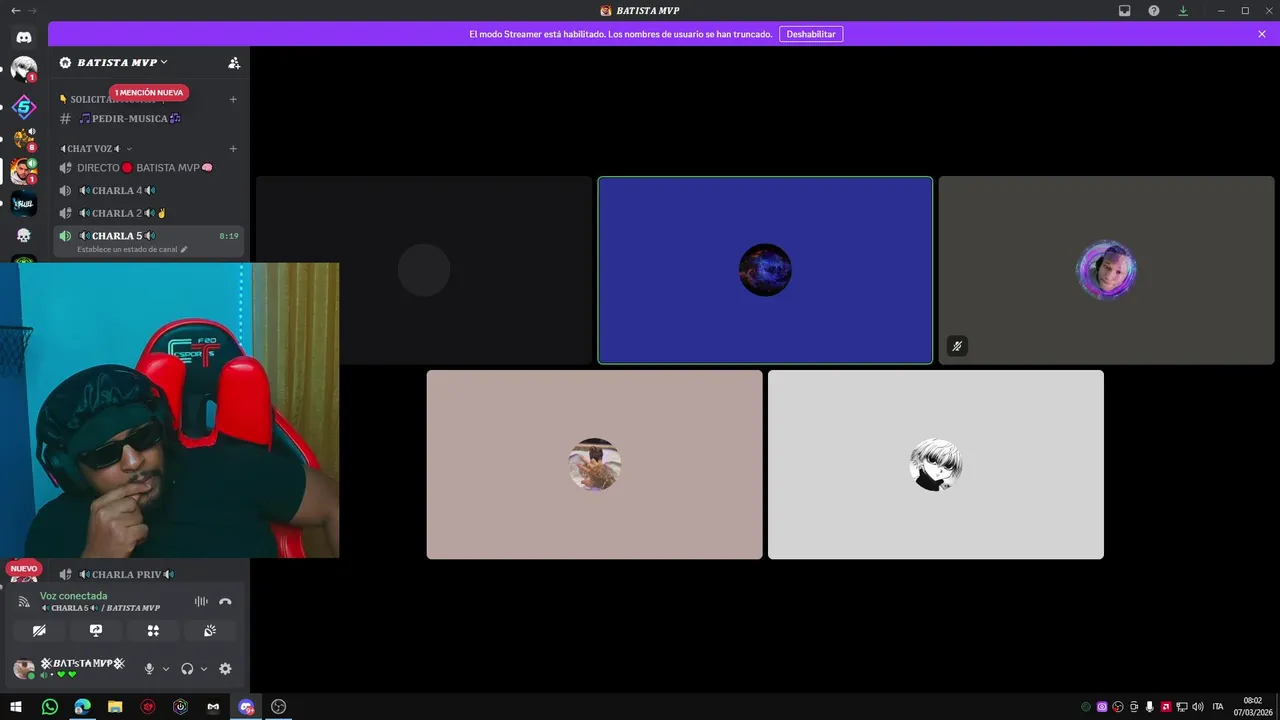Viewport: 1280px width, 720px height.
Task: Open voice connection details signal icon
Action: [24, 602]
